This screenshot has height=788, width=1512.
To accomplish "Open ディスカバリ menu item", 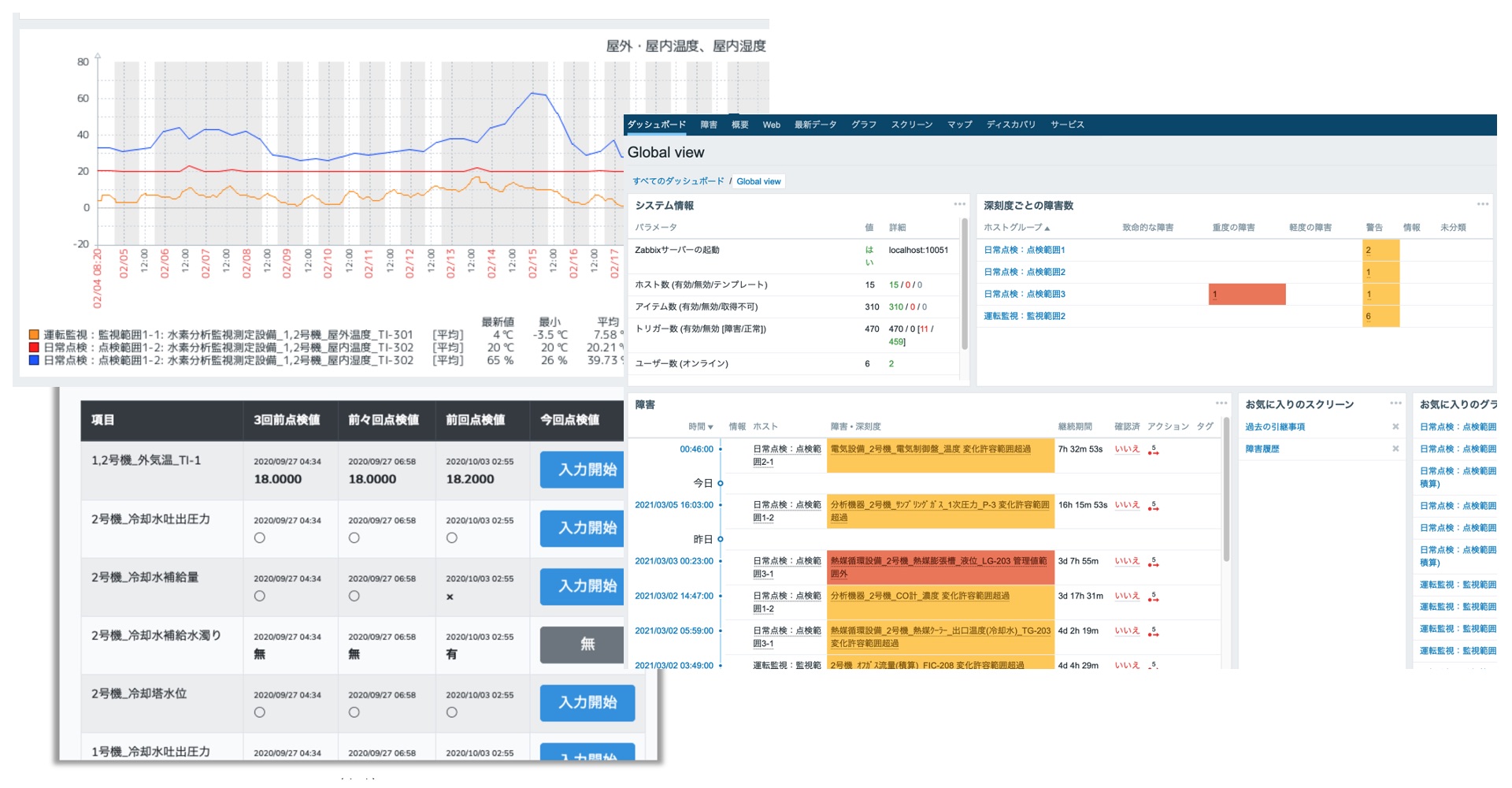I will [x=1011, y=125].
